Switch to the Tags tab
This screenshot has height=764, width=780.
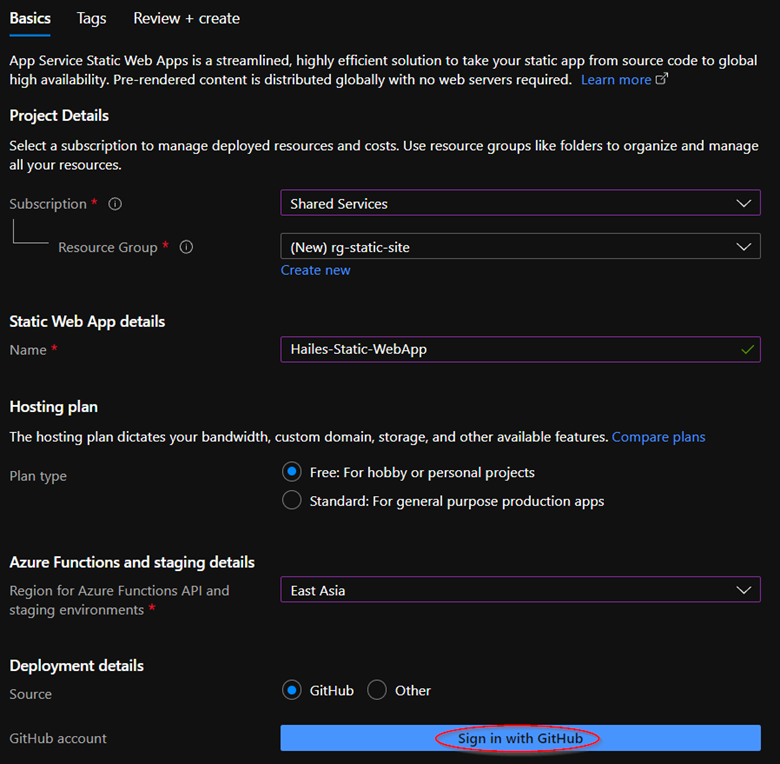click(x=92, y=18)
